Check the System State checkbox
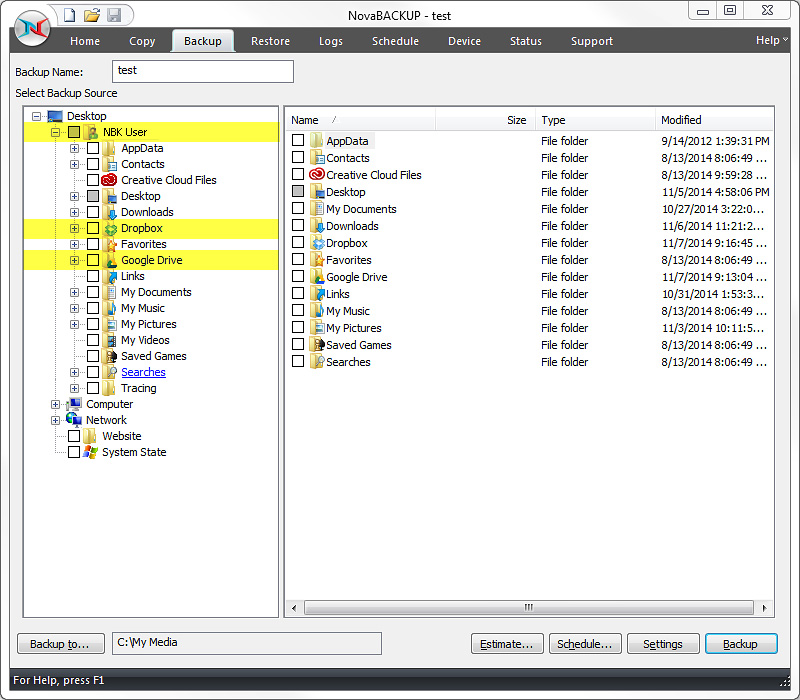800x700 pixels. [x=74, y=452]
